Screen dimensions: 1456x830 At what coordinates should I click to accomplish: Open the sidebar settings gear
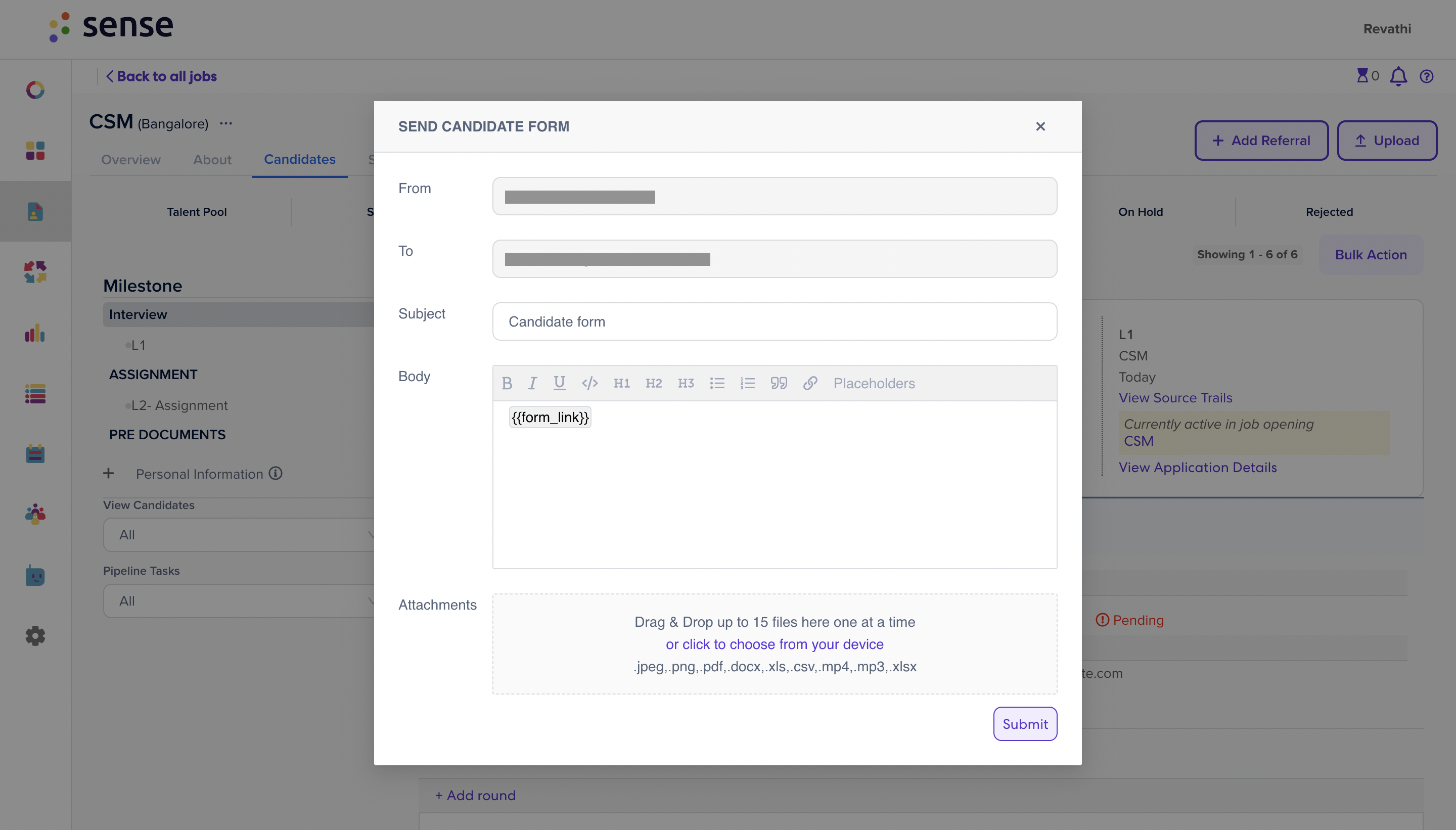[35, 635]
